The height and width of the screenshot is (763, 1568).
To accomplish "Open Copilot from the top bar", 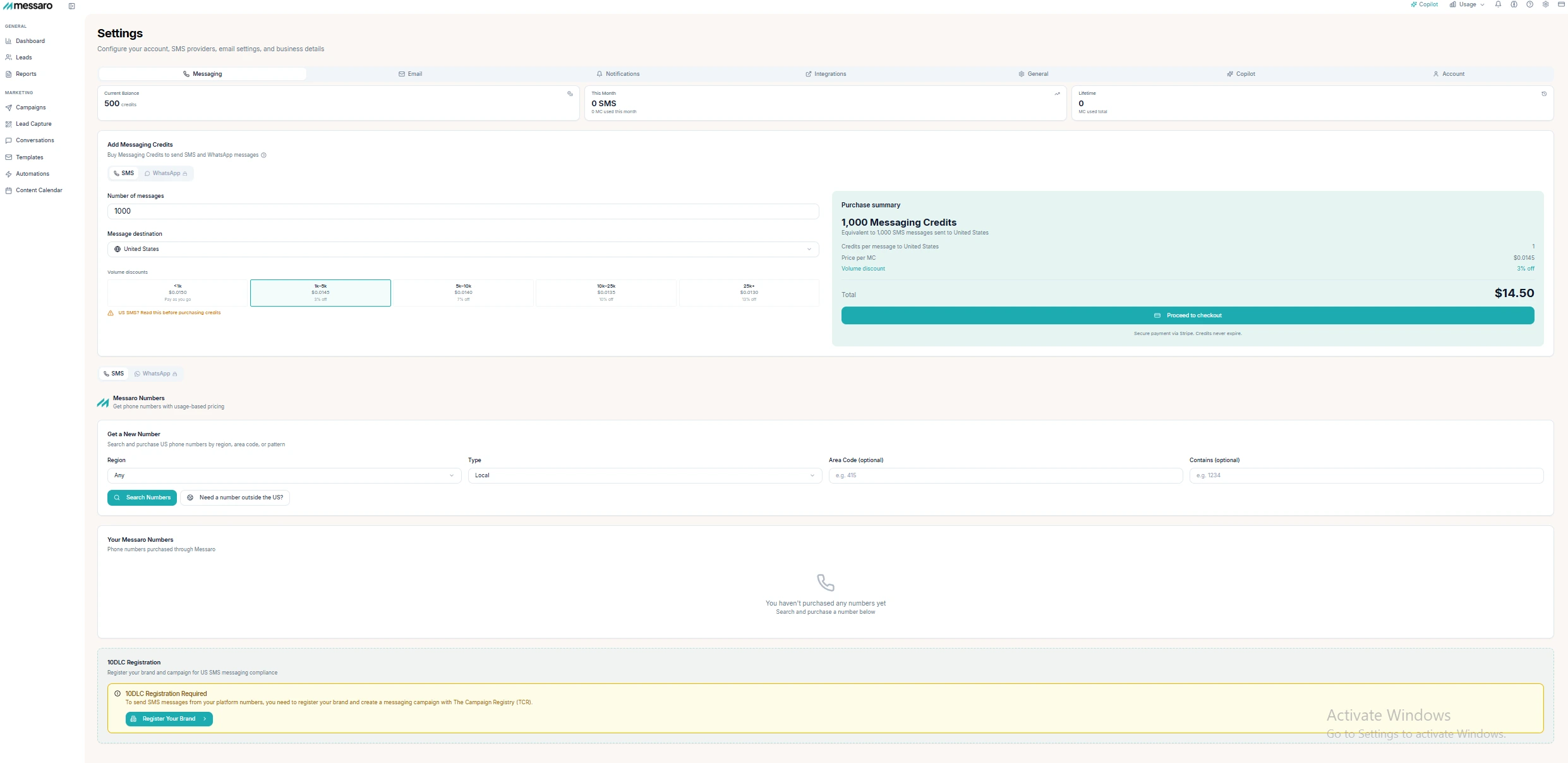I will click(x=1424, y=4).
